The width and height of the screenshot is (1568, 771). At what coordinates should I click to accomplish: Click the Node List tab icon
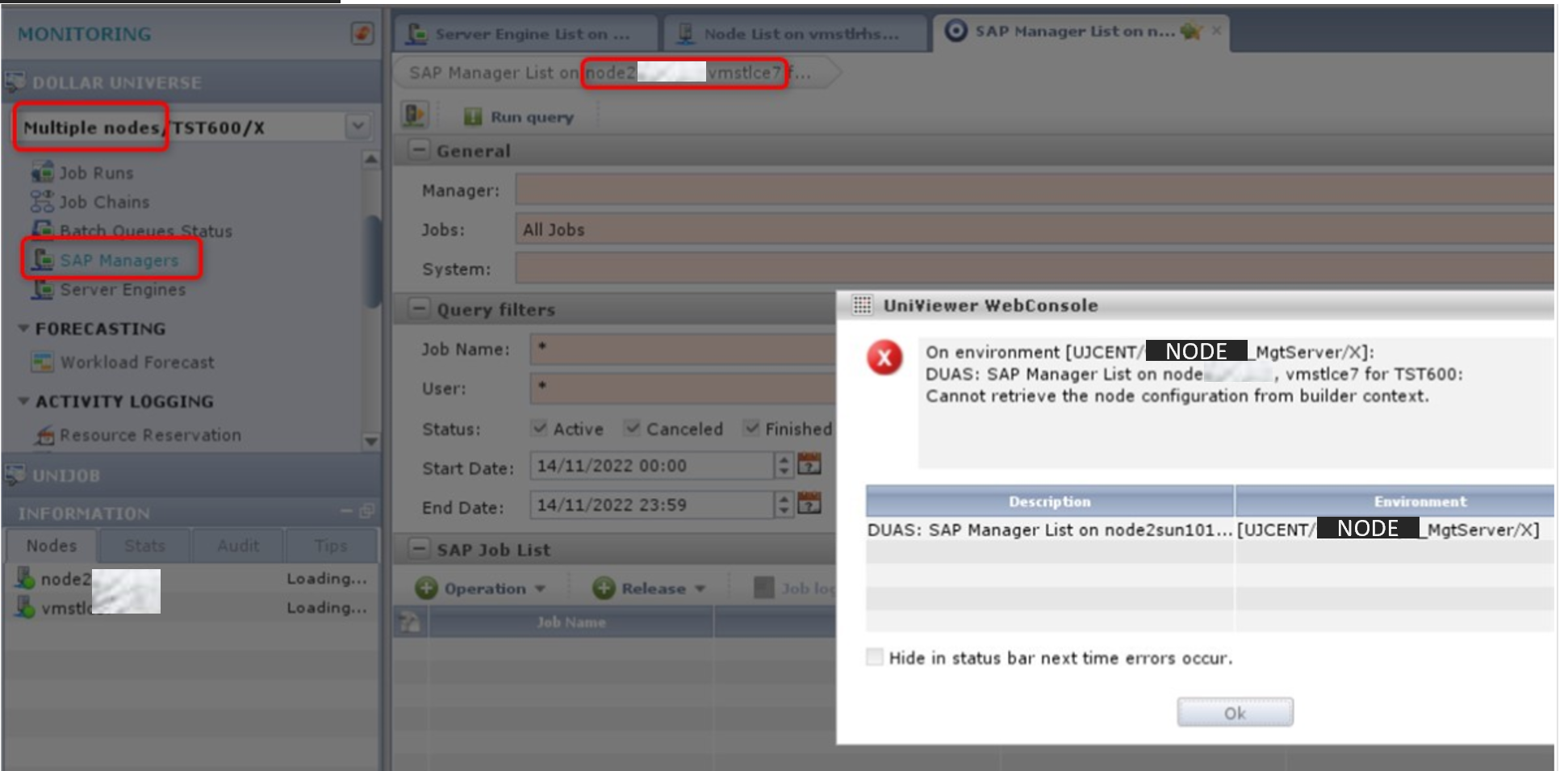[x=686, y=33]
